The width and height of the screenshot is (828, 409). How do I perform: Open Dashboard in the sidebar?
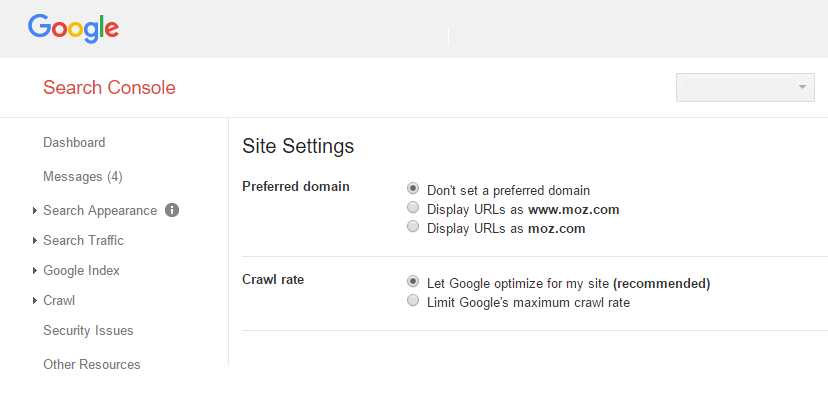click(74, 143)
